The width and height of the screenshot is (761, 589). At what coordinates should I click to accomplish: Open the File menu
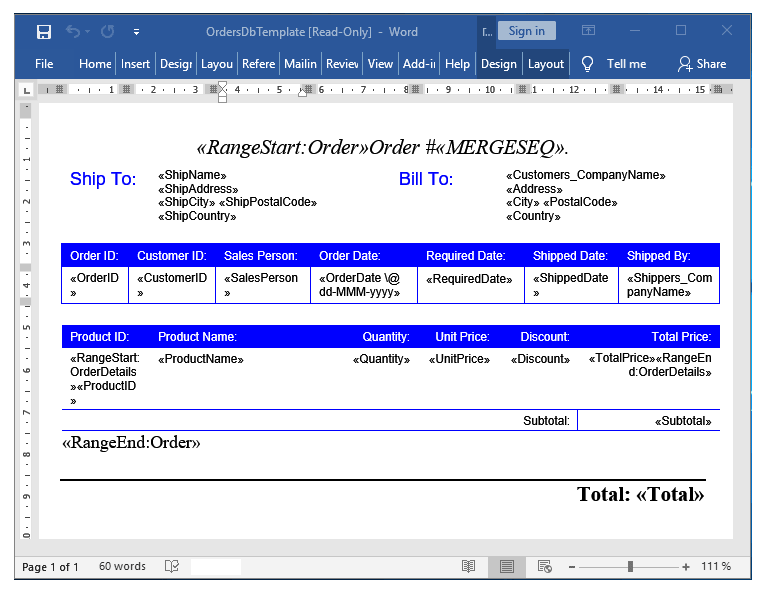click(x=44, y=64)
